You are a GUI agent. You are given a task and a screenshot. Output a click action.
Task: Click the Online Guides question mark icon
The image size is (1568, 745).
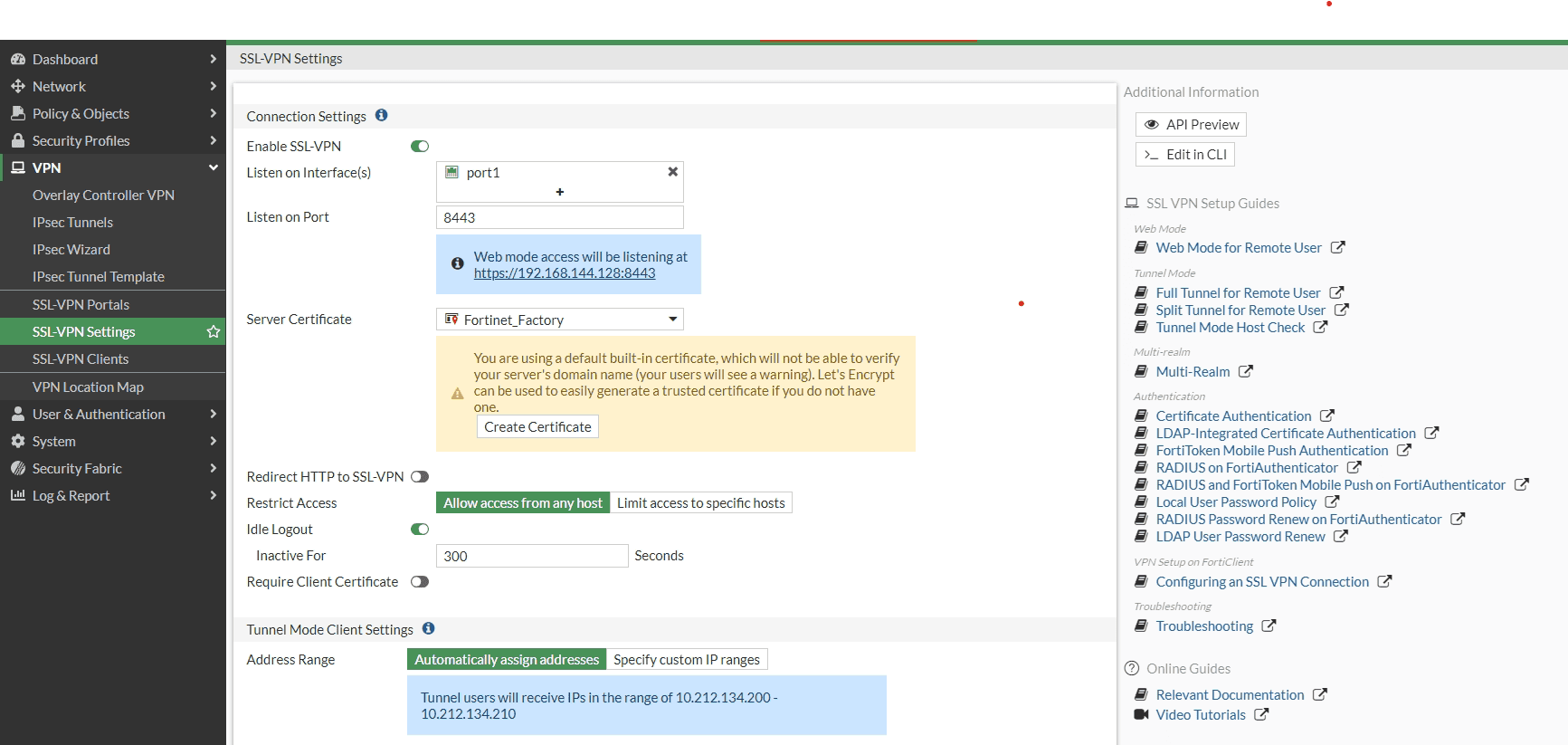pos(1132,668)
